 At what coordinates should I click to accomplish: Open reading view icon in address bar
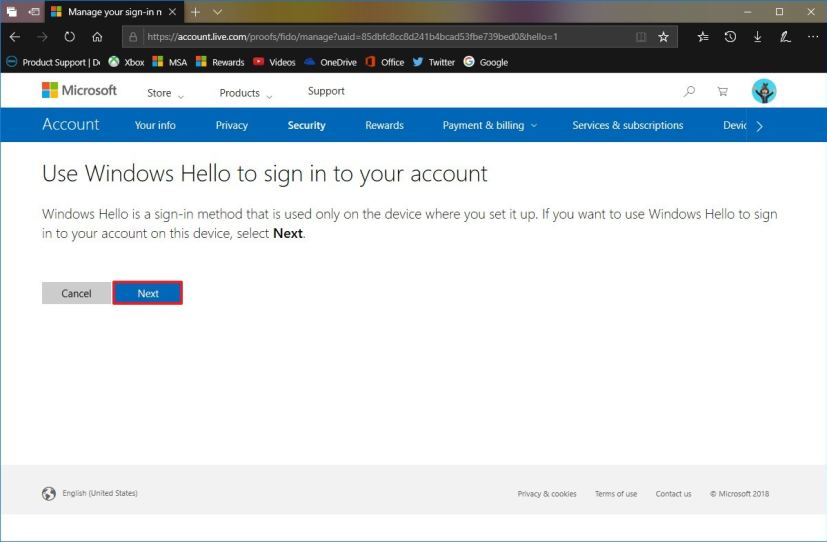point(641,37)
